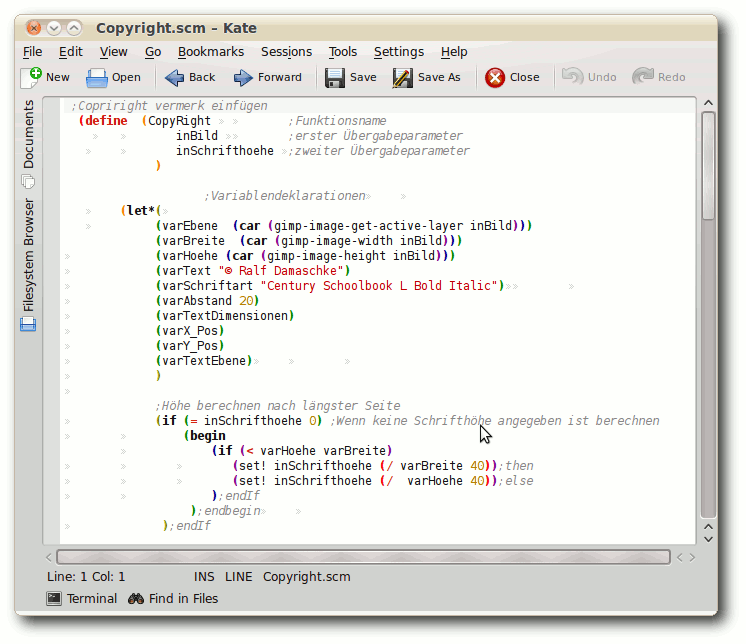The height and width of the screenshot is (644, 746).
Task: Click the Back arrow icon
Action: pyautogui.click(x=174, y=78)
